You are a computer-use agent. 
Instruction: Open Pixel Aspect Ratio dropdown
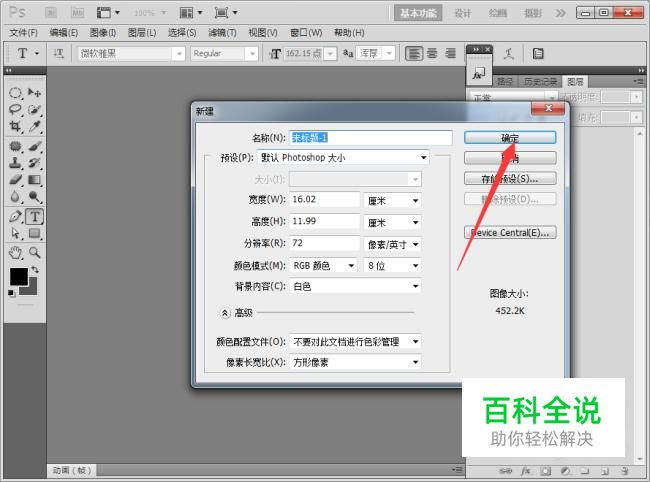click(355, 362)
